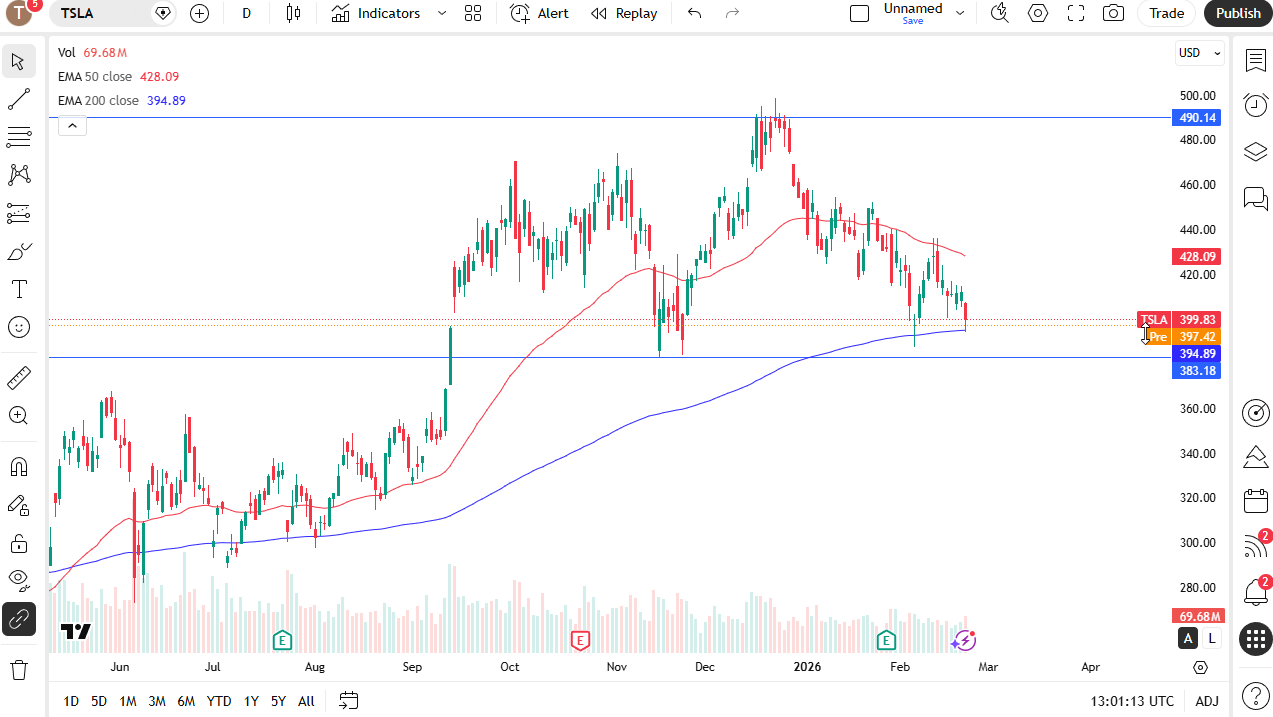Undo the last chart action
This screenshot has width=1273, height=717.
tap(694, 13)
